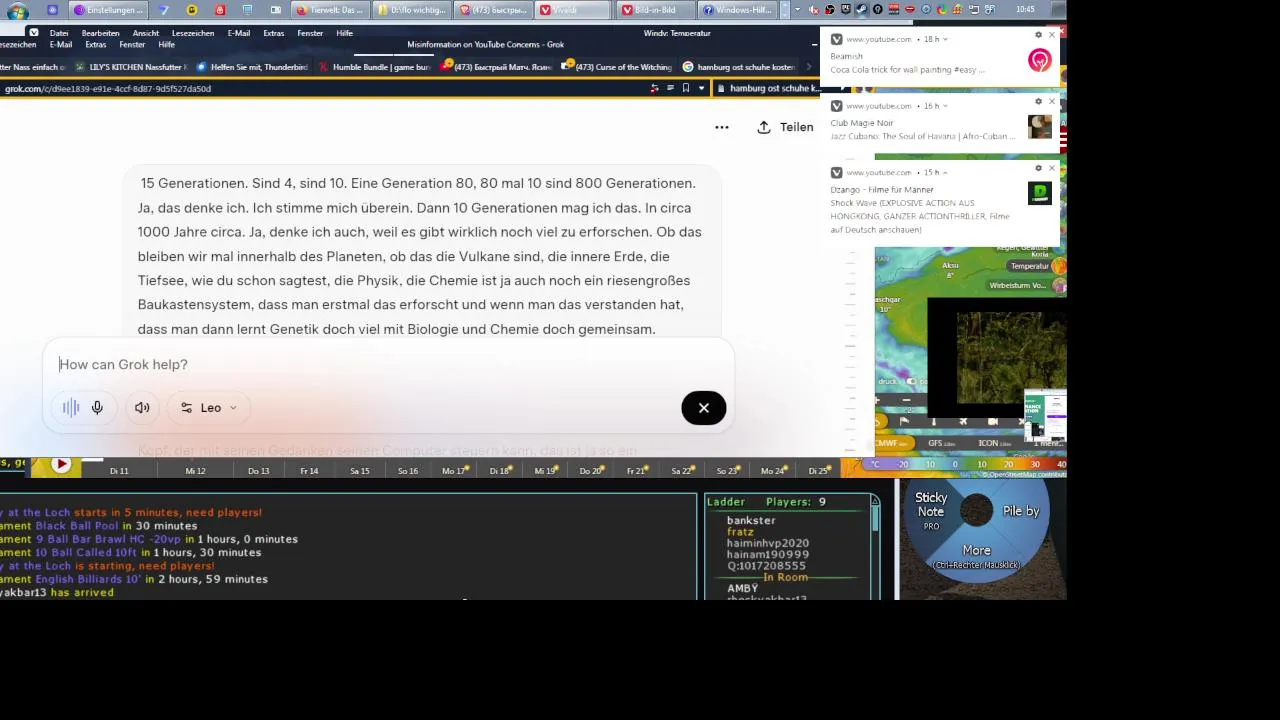Open 'Helfen Sie mit, Thunderbird' bookmark
1280x720 pixels.
(x=252, y=67)
